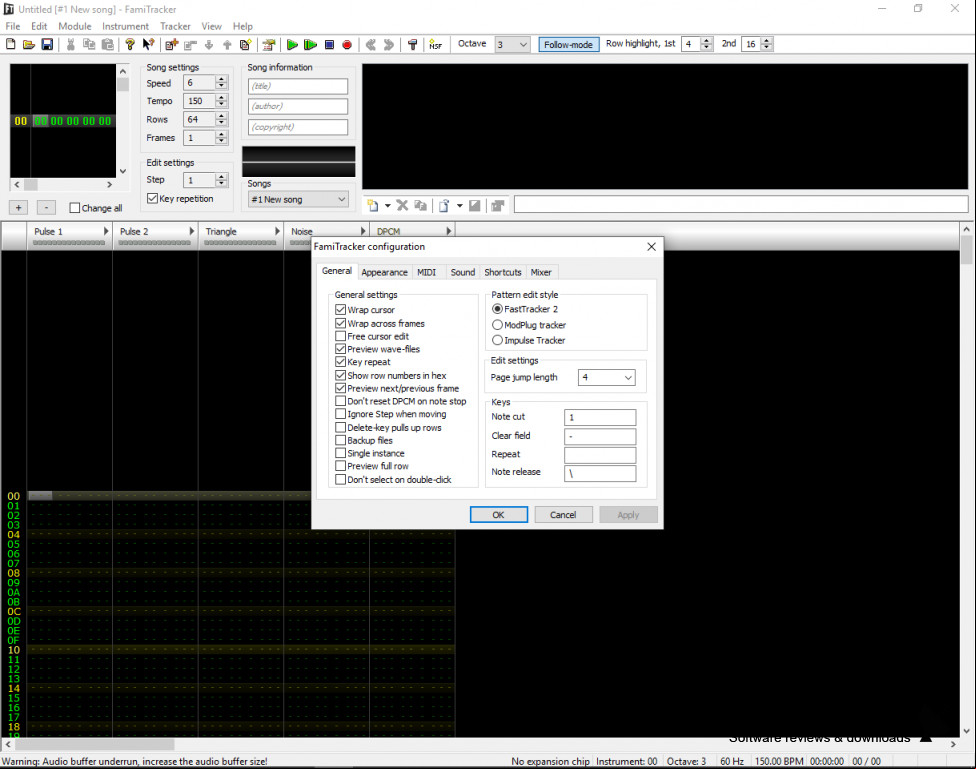Screen dimensions: 976x769
Task: Click the Previous frame double-arrow icon
Action: tap(371, 44)
